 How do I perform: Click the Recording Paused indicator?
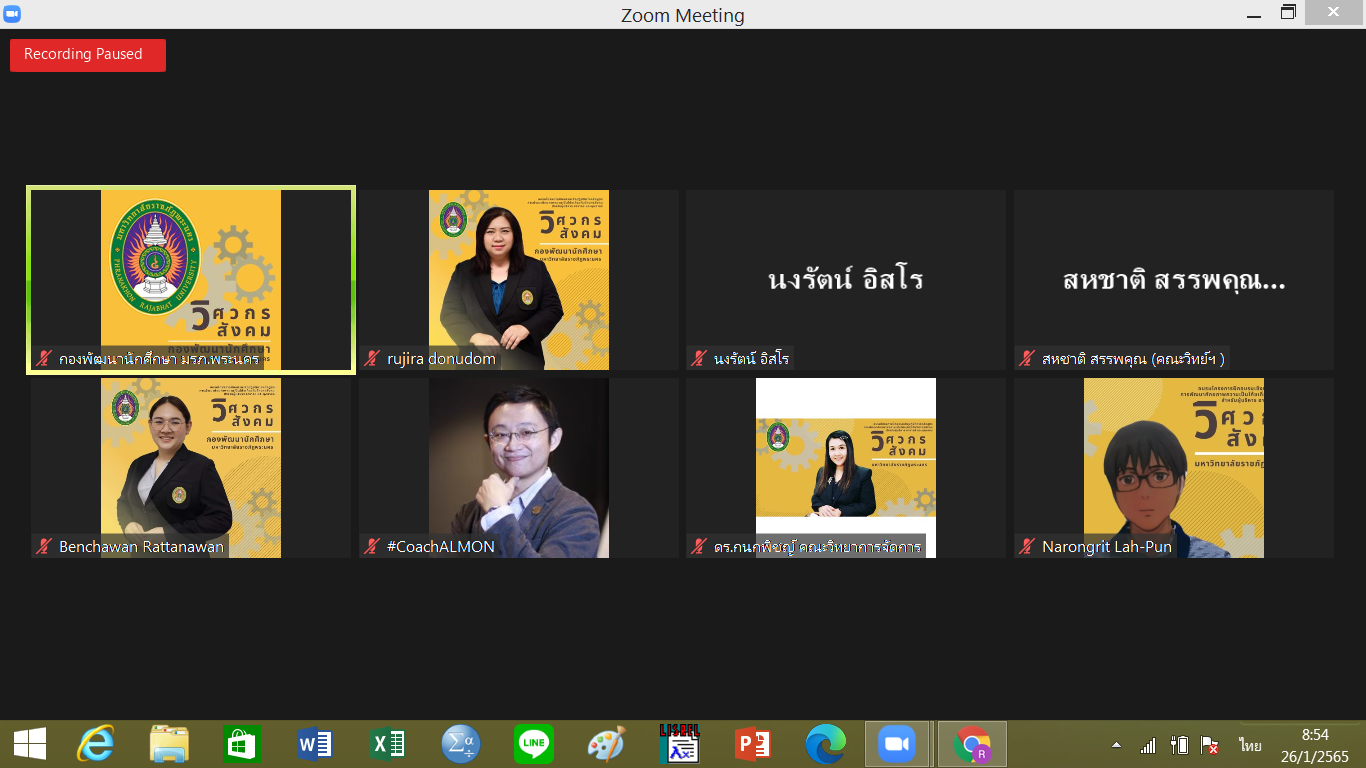point(87,55)
